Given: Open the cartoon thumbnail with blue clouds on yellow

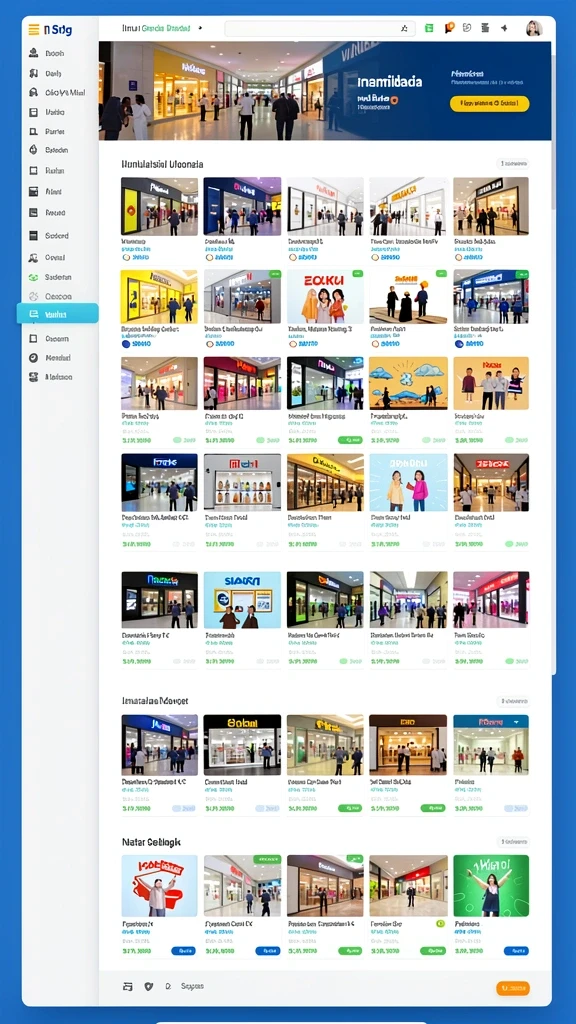Looking at the screenshot, I should (x=408, y=383).
